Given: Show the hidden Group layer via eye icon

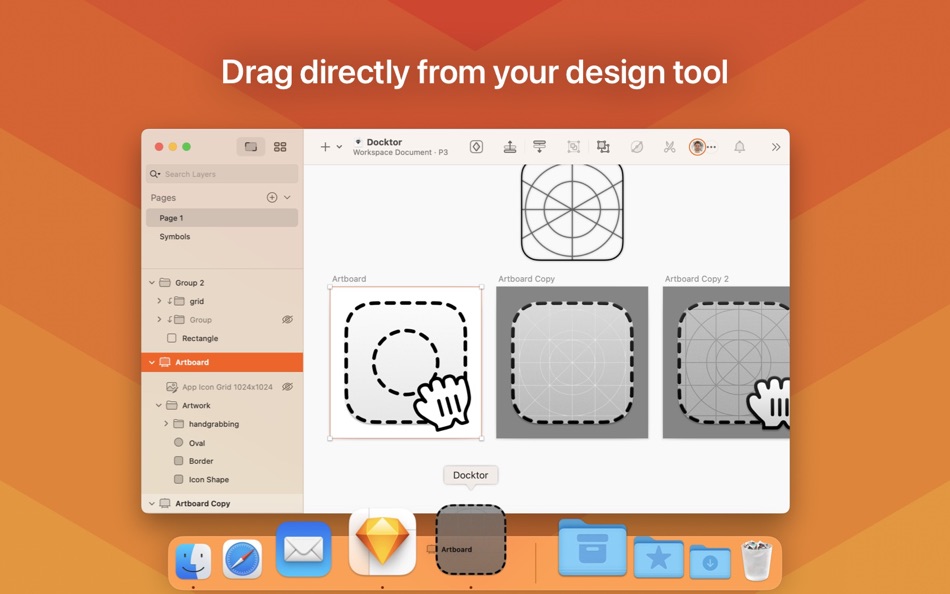Looking at the screenshot, I should [x=287, y=319].
